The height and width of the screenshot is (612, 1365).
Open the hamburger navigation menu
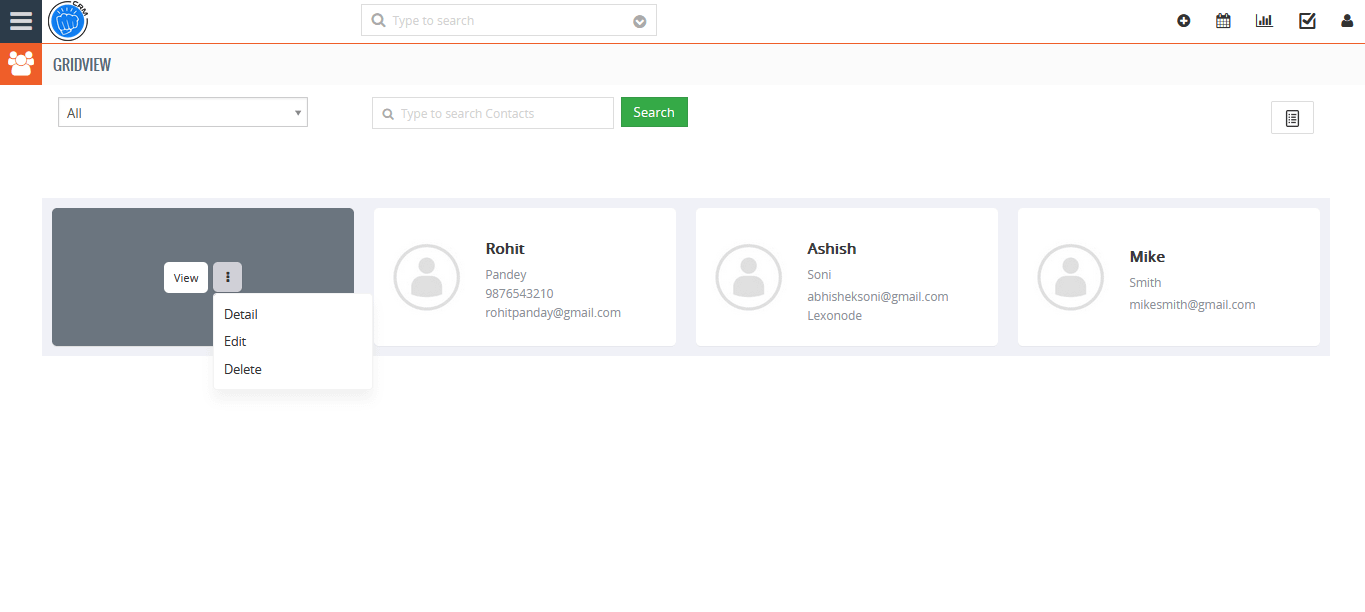[20, 20]
